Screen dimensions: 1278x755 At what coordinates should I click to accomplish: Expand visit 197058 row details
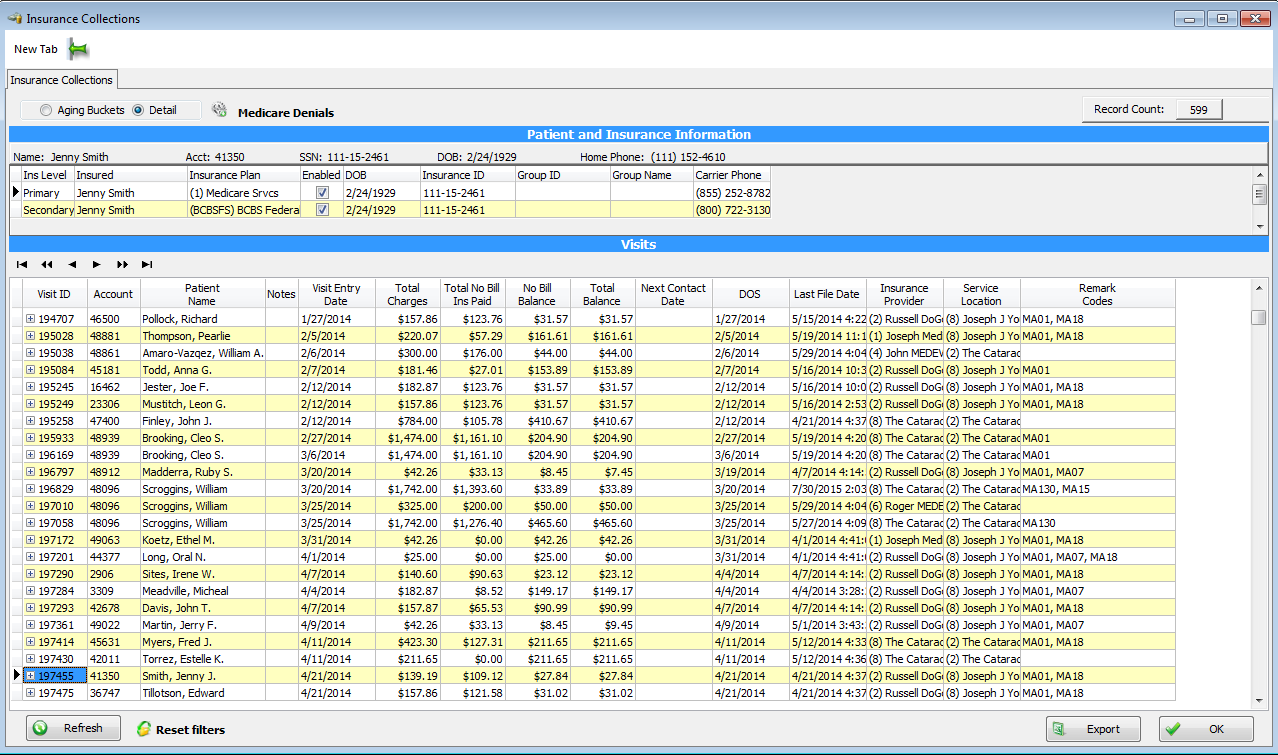point(30,523)
